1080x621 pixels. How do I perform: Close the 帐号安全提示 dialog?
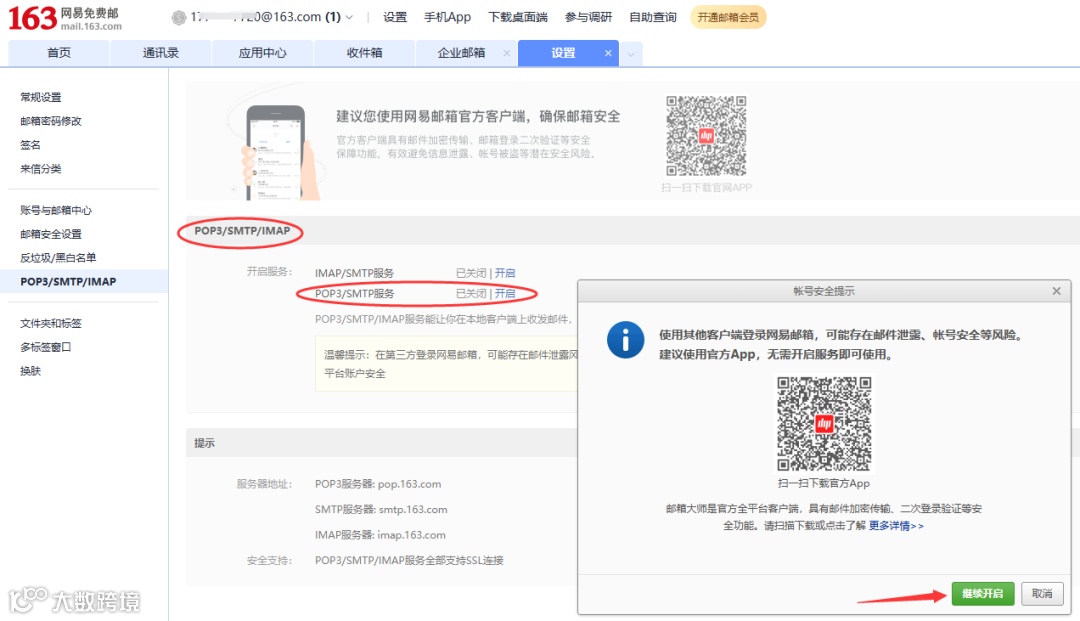pyautogui.click(x=1056, y=291)
